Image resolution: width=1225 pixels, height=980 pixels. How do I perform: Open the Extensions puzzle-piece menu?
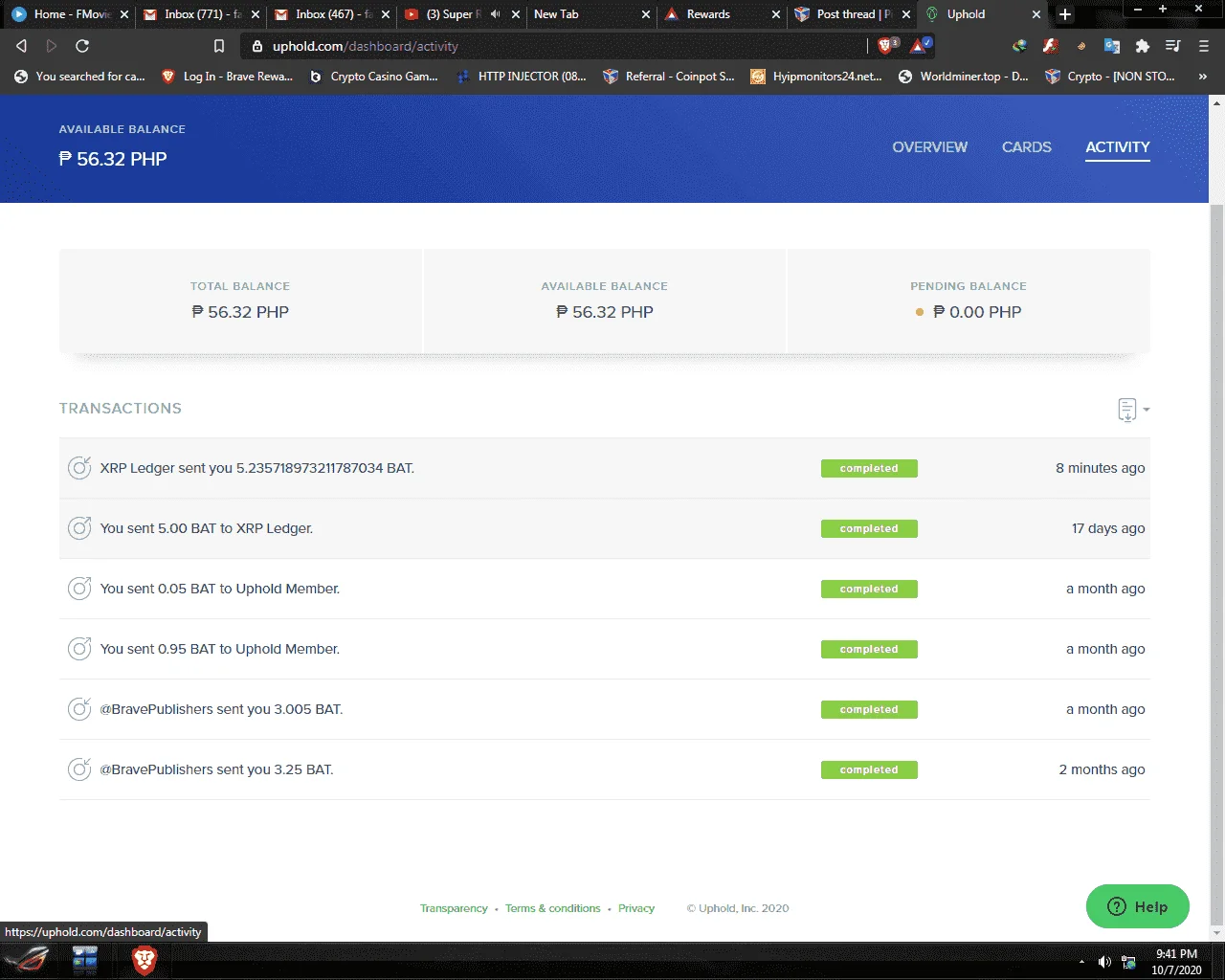tap(1142, 46)
